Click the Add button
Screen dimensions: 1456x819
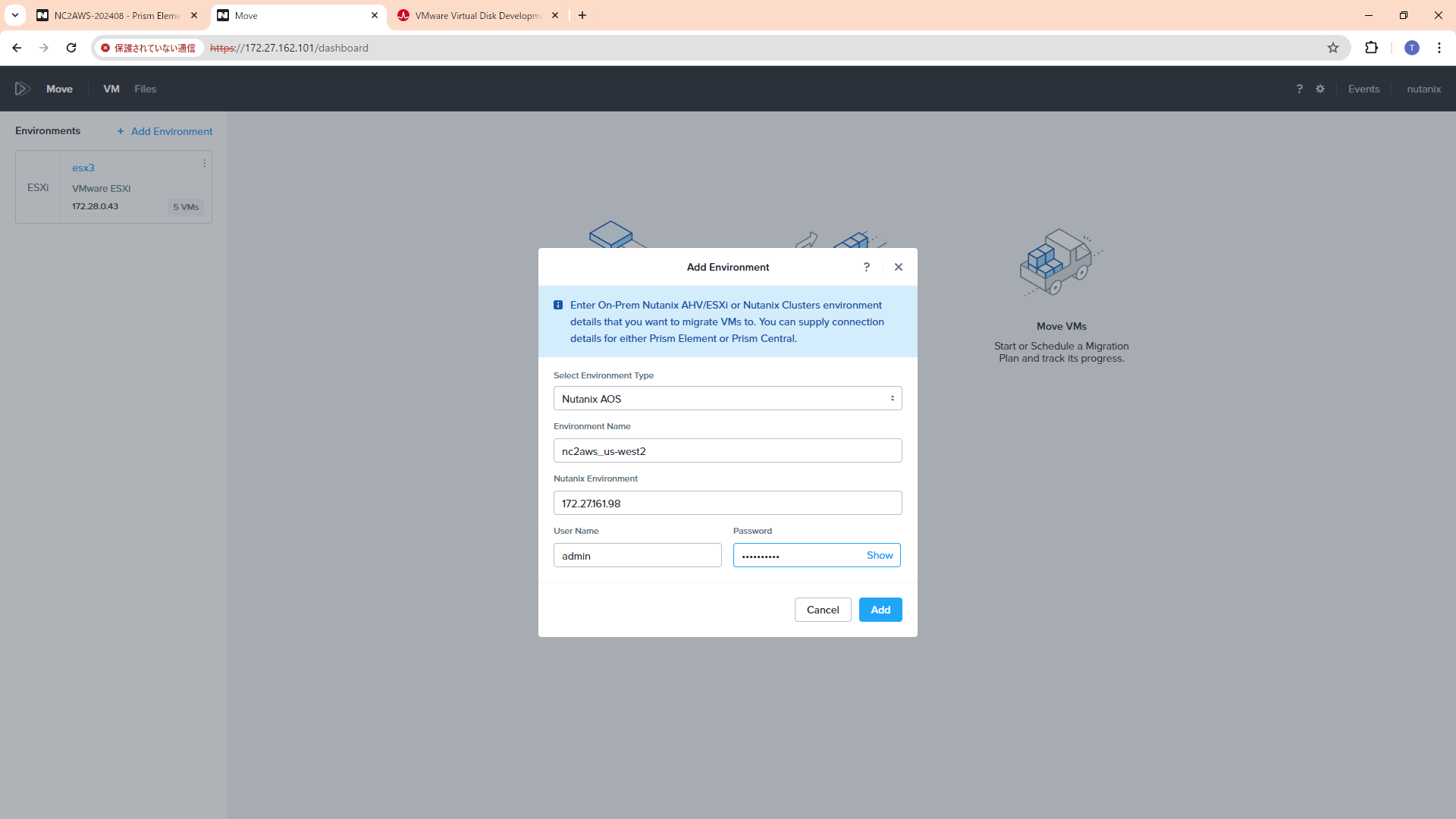pyautogui.click(x=880, y=610)
